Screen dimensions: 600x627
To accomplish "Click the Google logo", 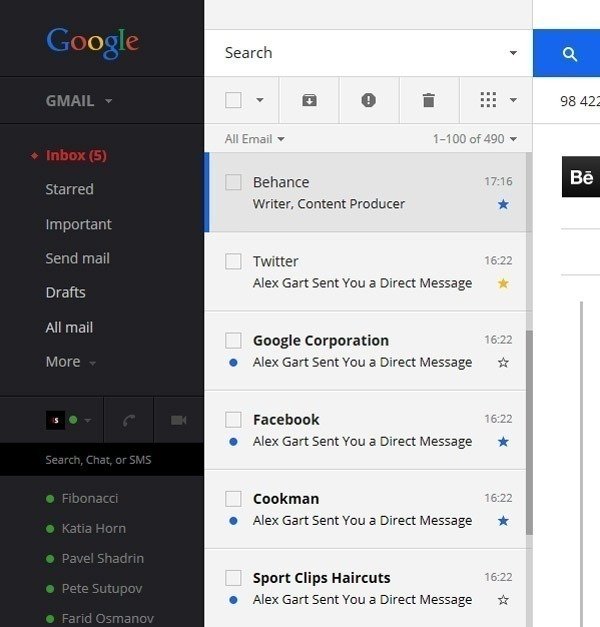I will click(x=93, y=42).
